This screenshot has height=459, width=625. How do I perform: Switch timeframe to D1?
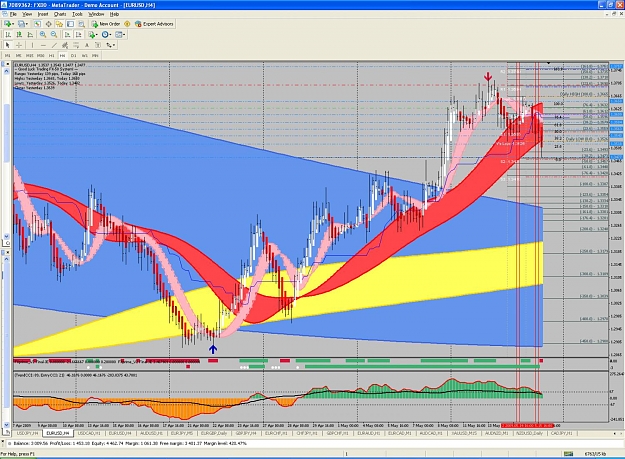[73, 56]
